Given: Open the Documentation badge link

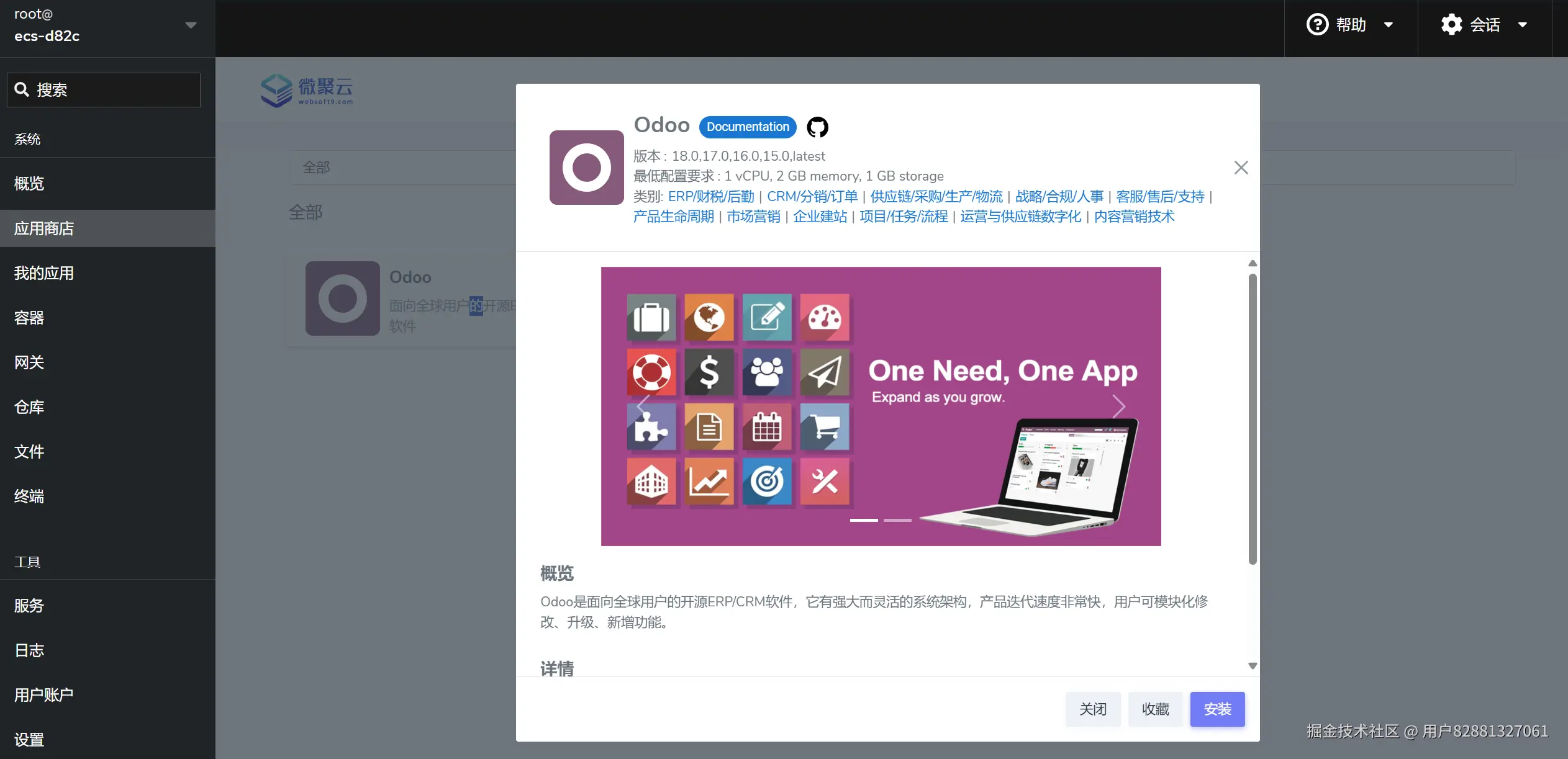Looking at the screenshot, I should tap(746, 127).
